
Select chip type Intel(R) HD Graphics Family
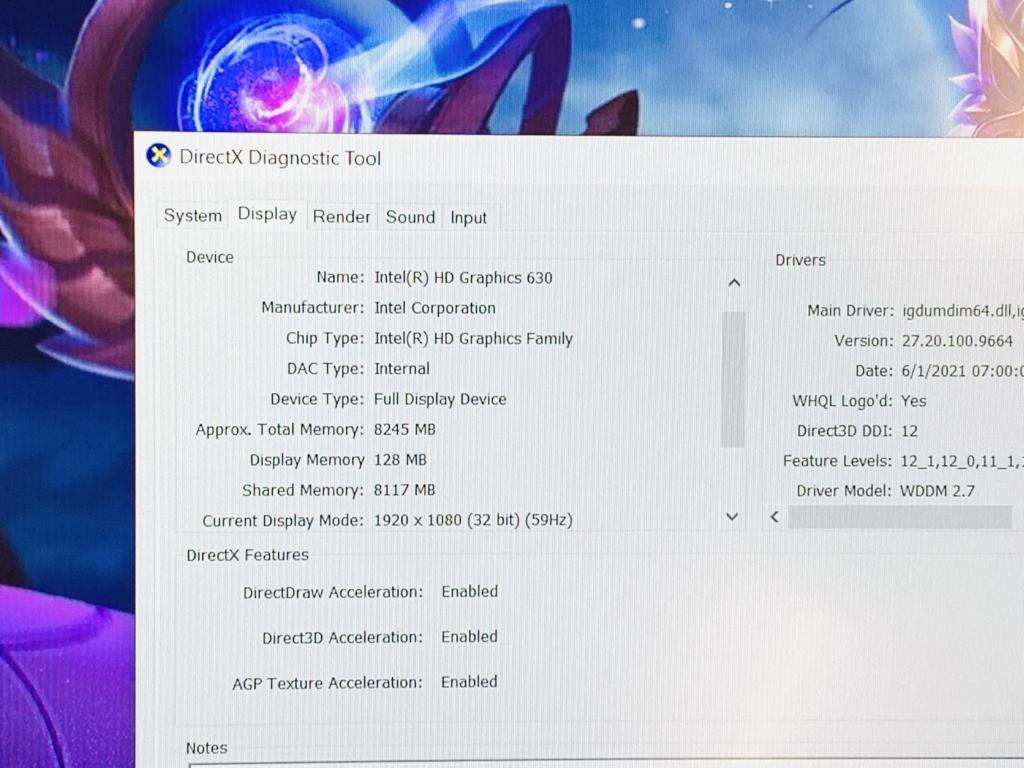tap(473, 339)
